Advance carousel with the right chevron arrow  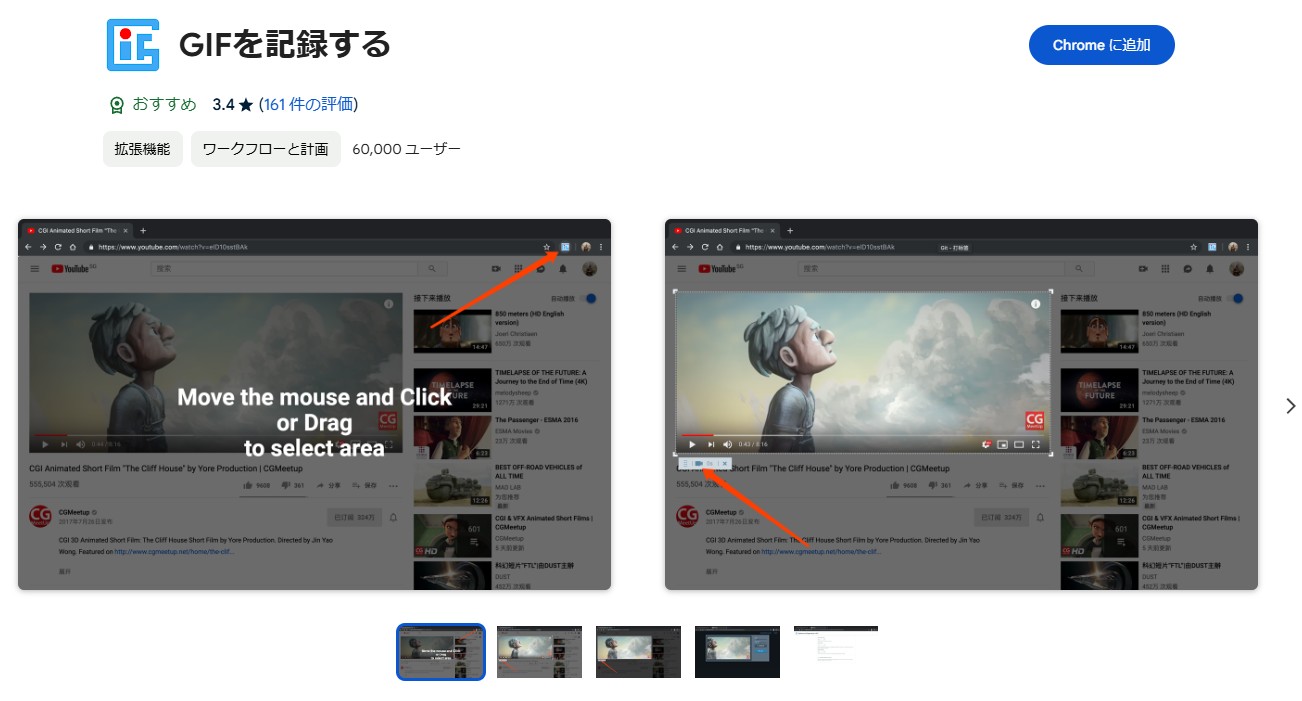click(1290, 406)
